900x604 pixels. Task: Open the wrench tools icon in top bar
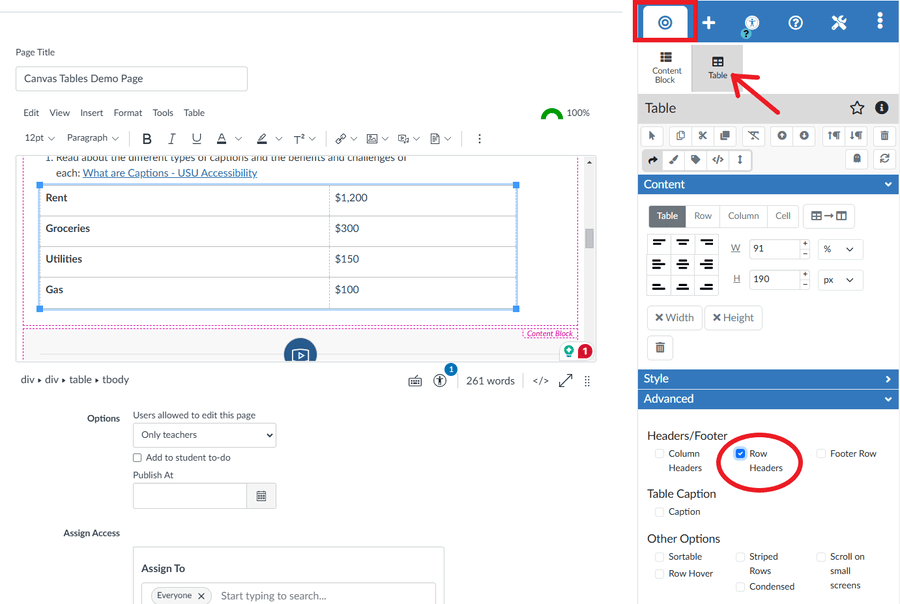[x=837, y=21]
